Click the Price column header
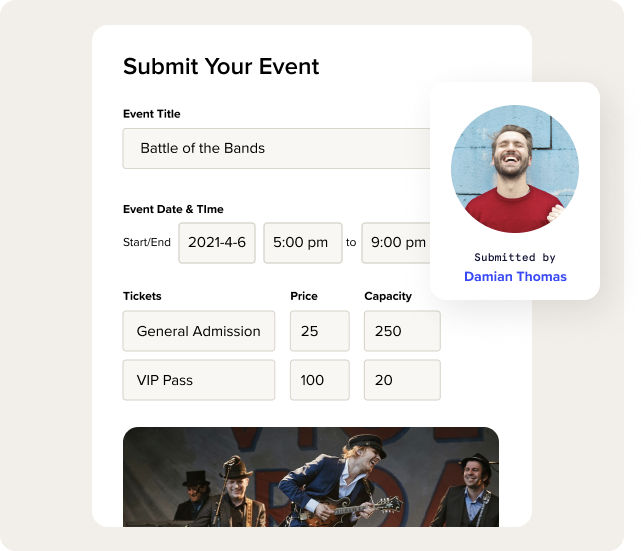The width and height of the screenshot is (641, 551). [x=304, y=296]
